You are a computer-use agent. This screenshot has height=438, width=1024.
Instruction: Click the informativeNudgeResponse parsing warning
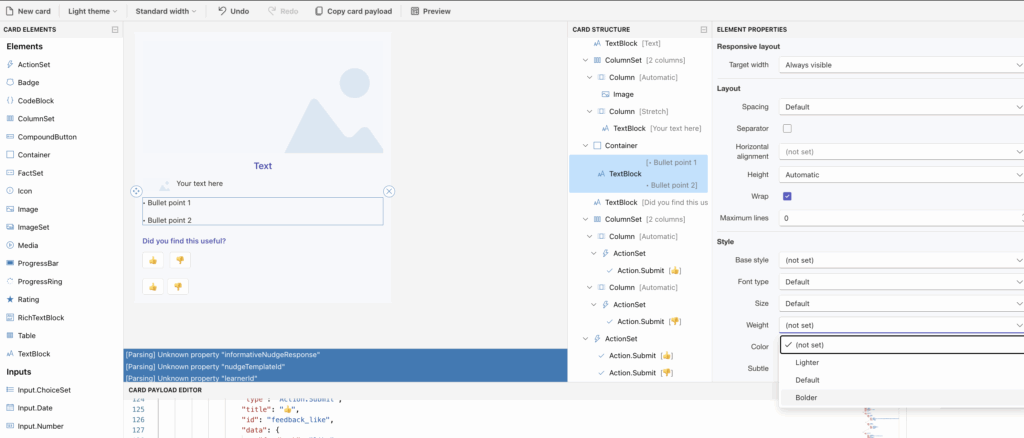222,354
